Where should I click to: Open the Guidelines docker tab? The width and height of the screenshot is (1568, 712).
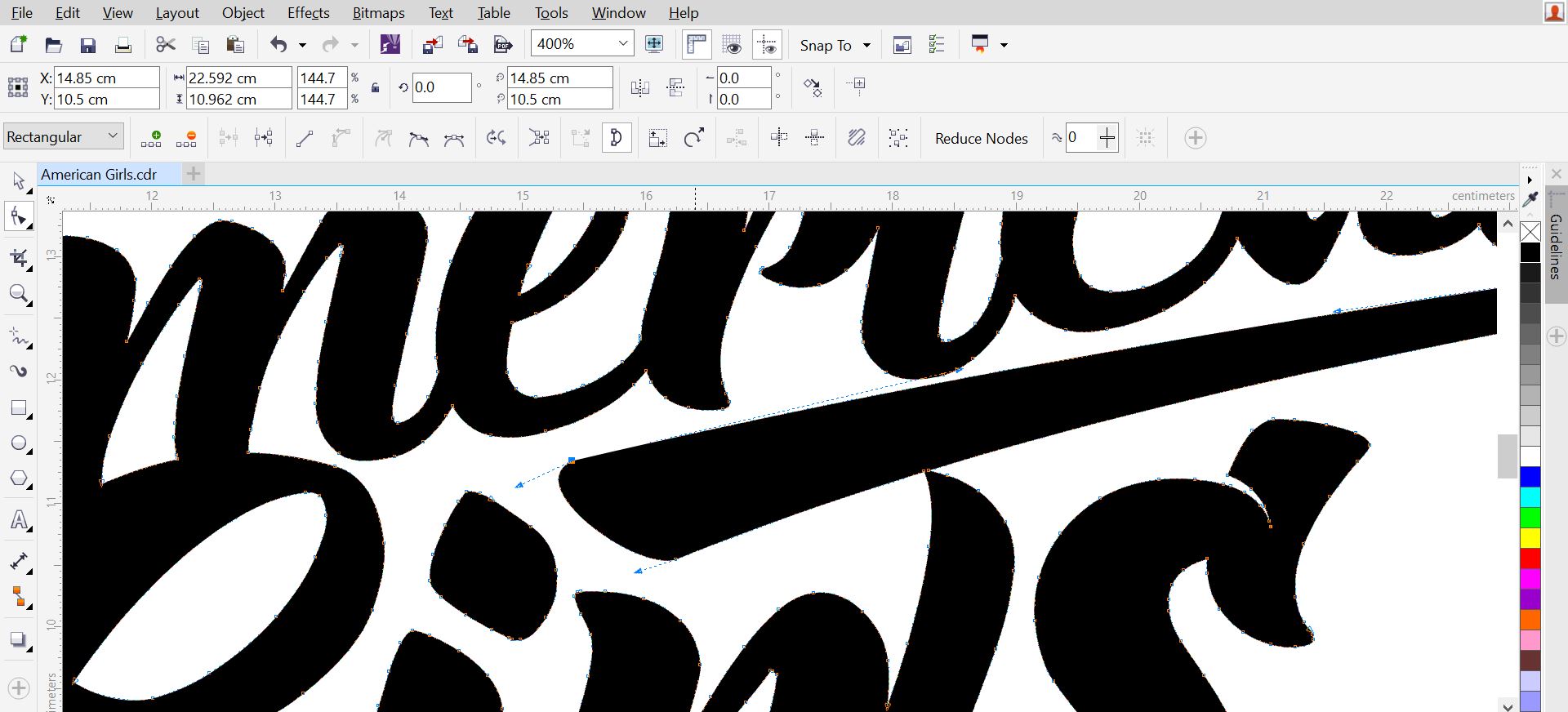tap(1556, 247)
